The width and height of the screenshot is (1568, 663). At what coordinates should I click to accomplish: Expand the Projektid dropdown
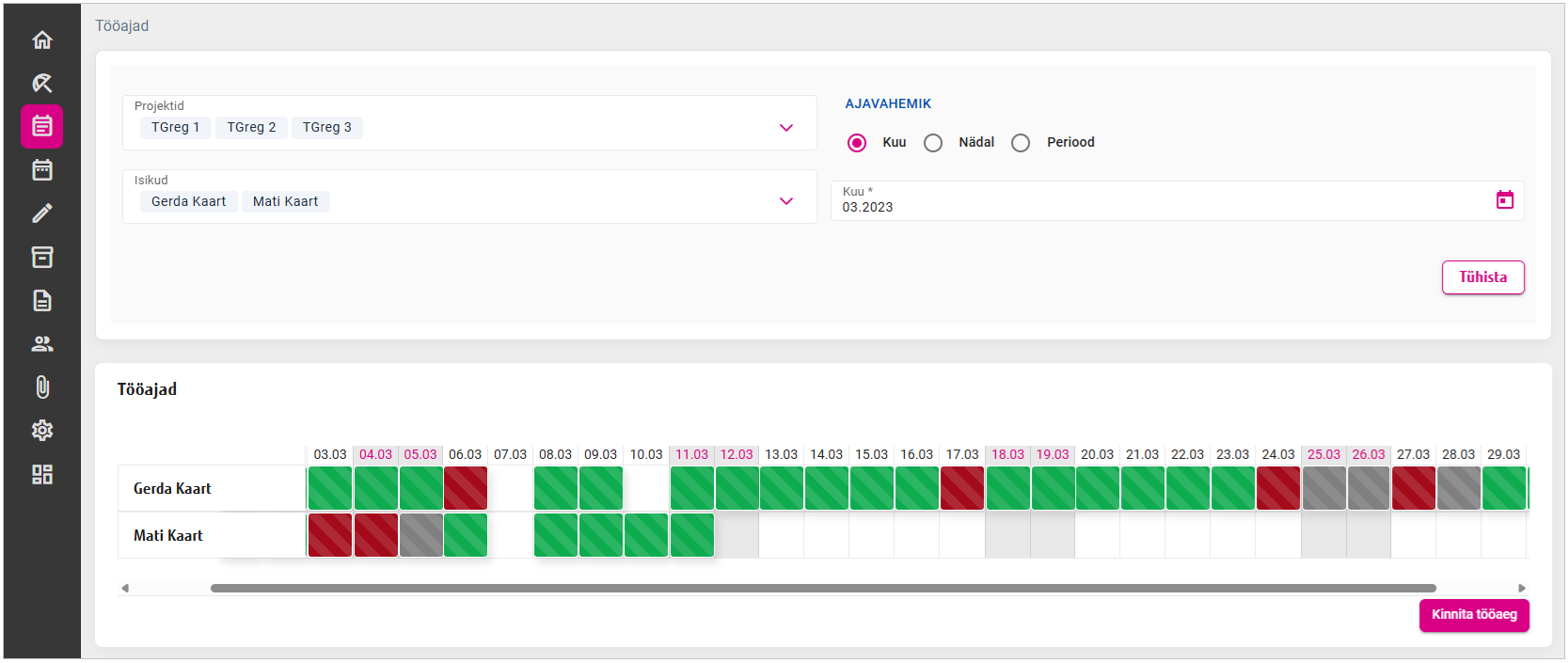pyautogui.click(x=786, y=128)
